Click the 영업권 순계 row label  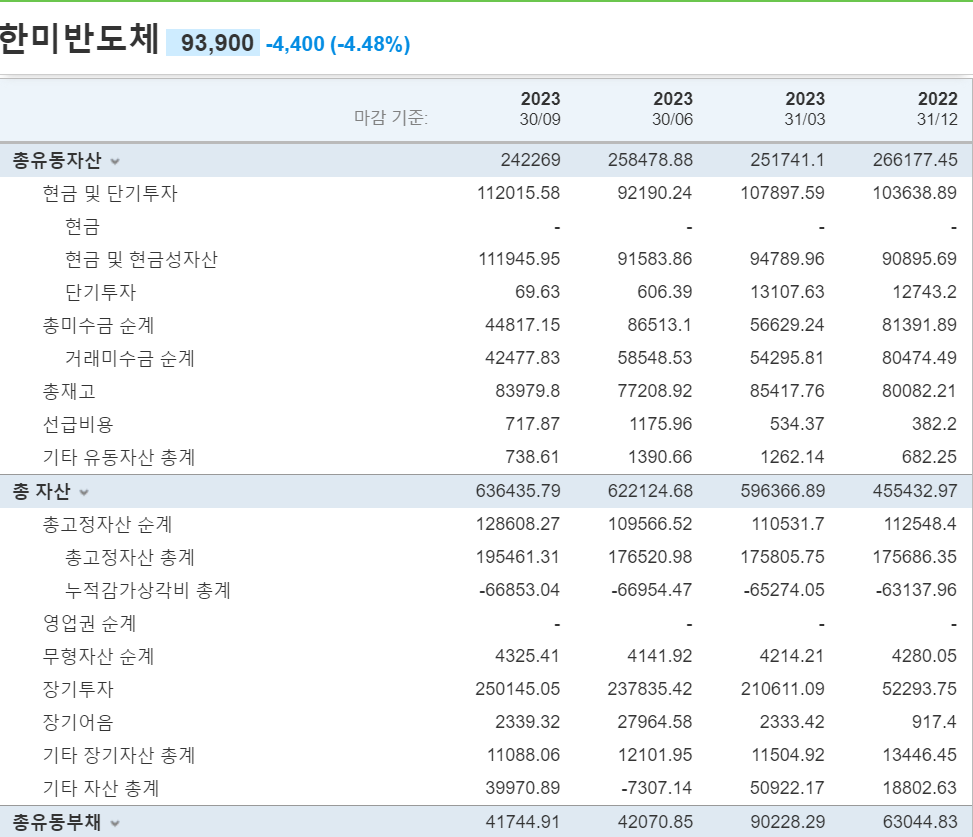pos(89,623)
